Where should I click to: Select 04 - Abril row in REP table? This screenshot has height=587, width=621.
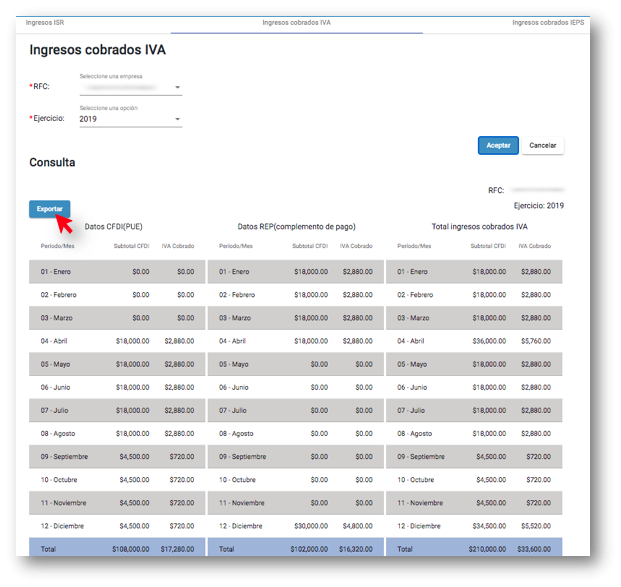tap(295, 341)
